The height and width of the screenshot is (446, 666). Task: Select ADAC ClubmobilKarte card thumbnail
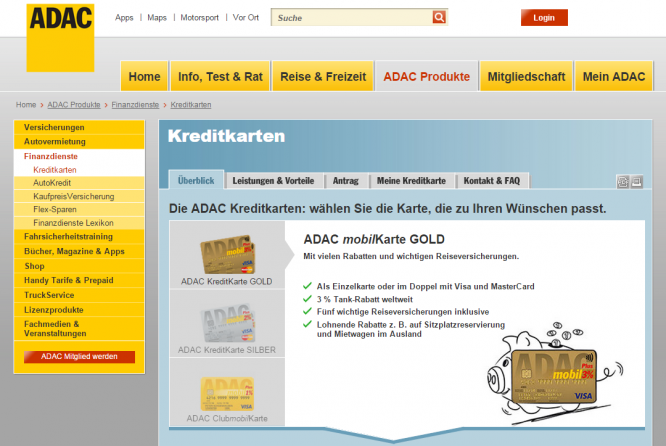(x=227, y=392)
